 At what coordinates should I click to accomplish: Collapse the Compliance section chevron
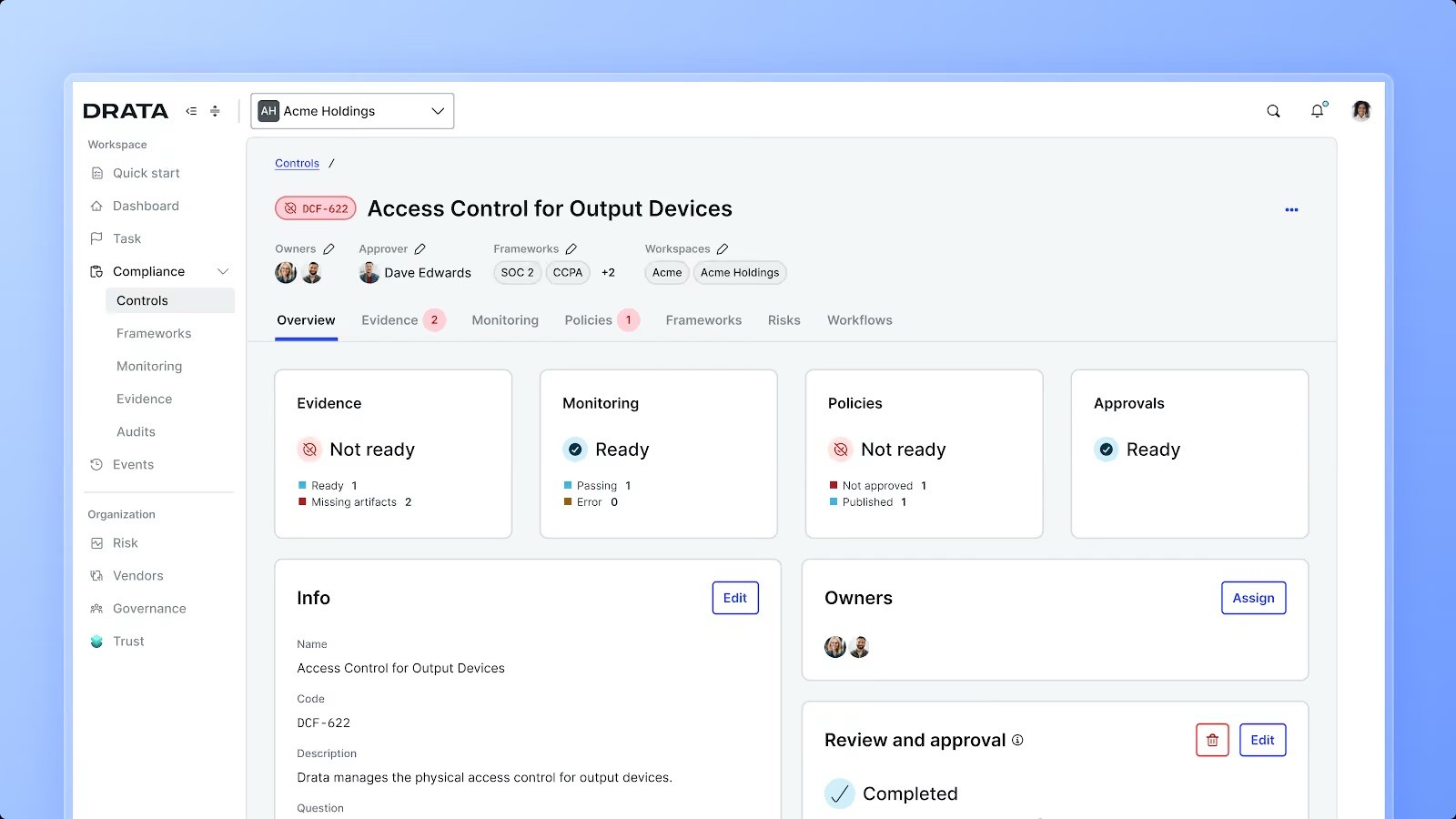coord(223,271)
